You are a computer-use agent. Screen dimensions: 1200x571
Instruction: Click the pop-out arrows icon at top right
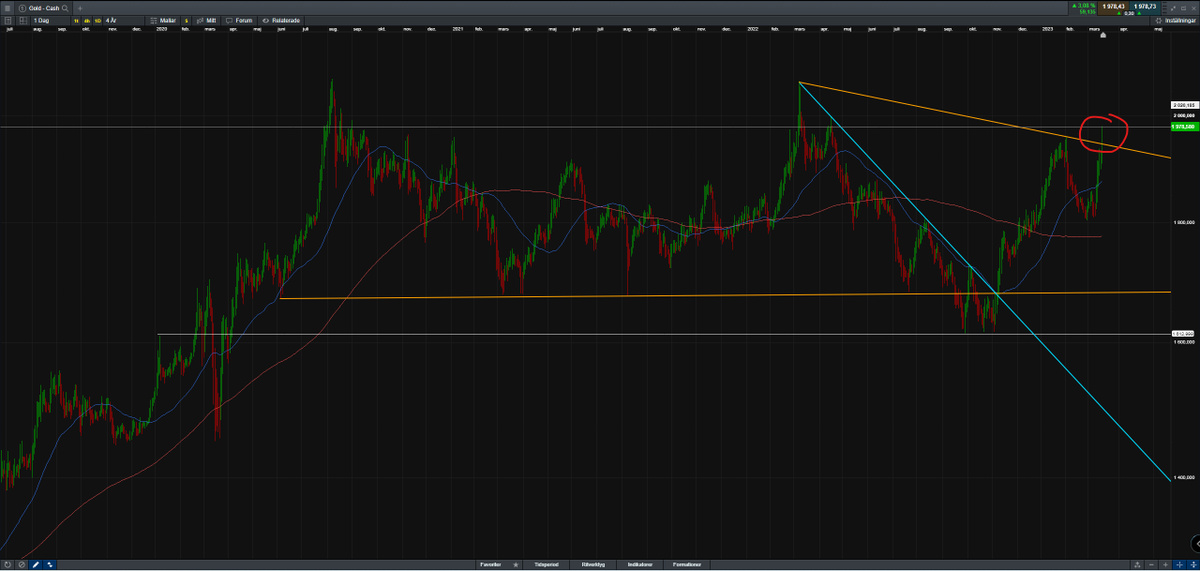tap(1173, 8)
